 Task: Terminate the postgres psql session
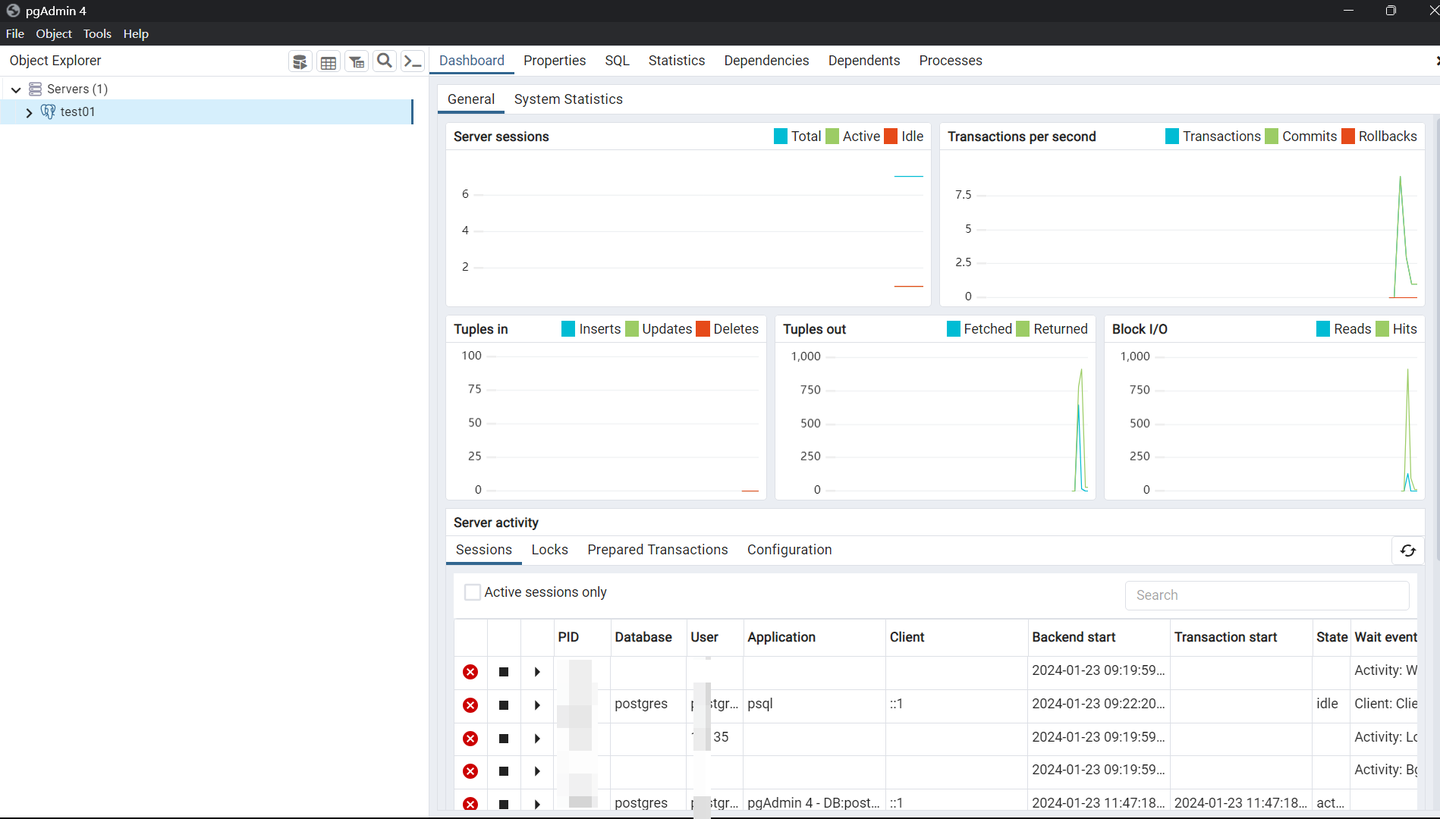click(x=470, y=705)
